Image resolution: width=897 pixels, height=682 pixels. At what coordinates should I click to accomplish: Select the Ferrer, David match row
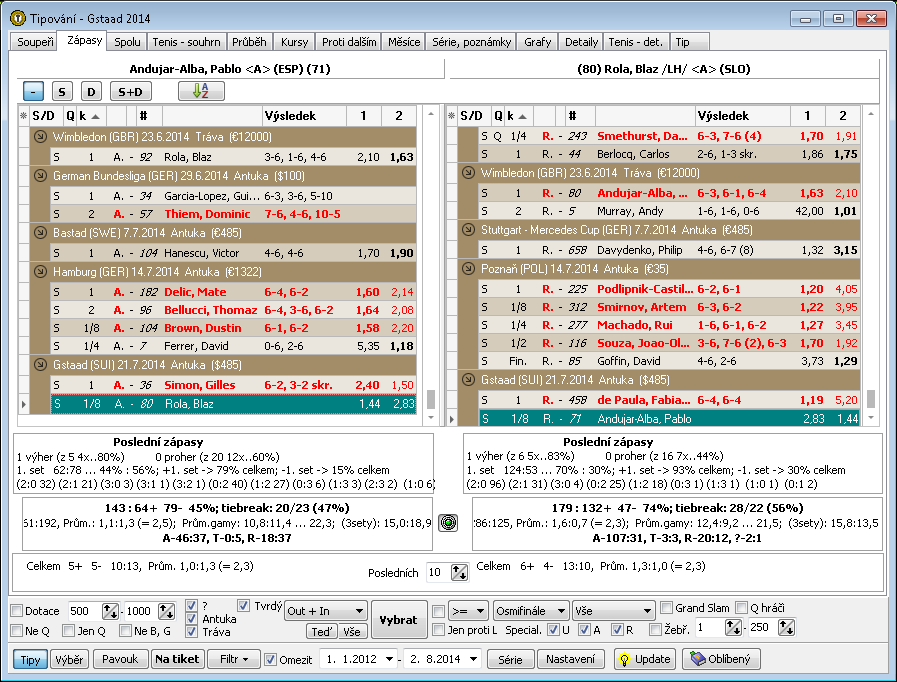(x=233, y=346)
